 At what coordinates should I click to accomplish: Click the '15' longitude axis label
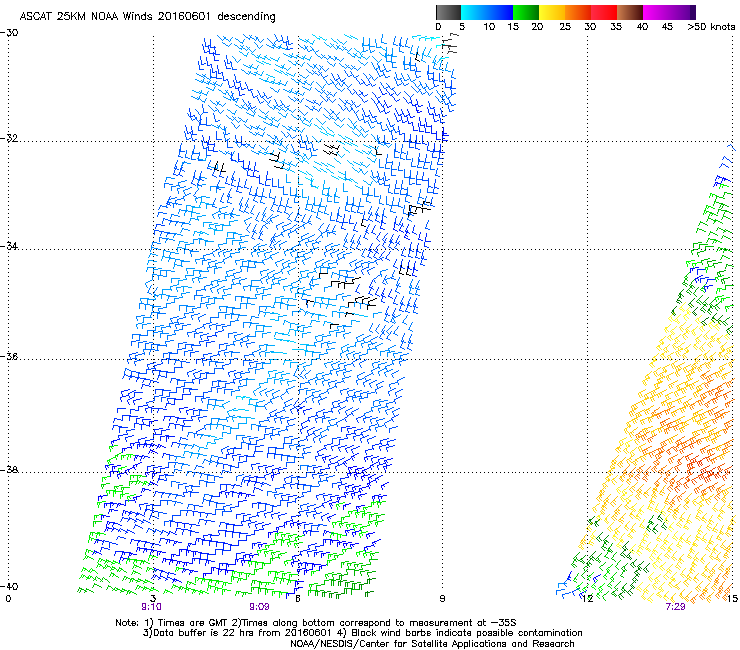pos(732,599)
